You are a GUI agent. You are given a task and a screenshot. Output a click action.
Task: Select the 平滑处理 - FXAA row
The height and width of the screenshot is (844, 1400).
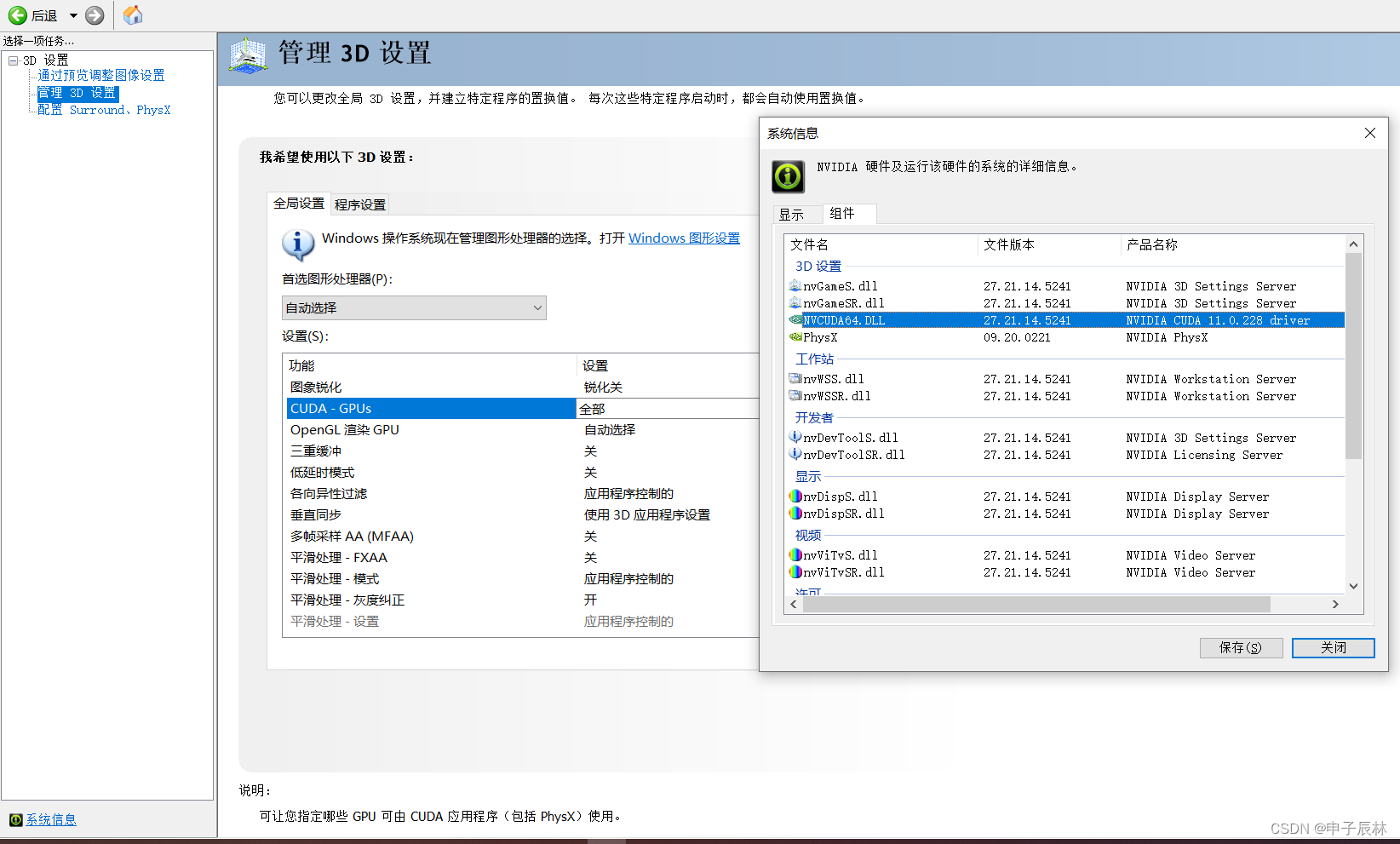pos(522,558)
